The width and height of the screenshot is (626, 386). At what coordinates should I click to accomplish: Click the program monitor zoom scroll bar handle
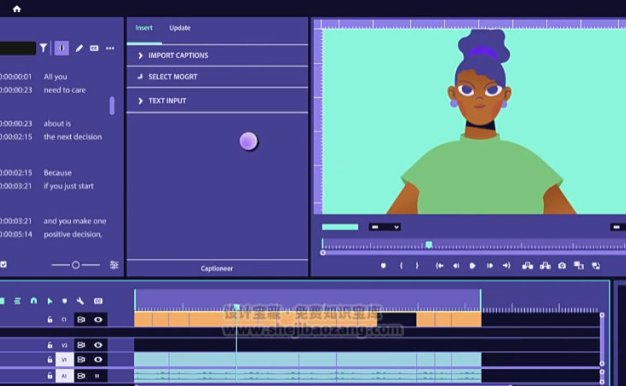323,253
